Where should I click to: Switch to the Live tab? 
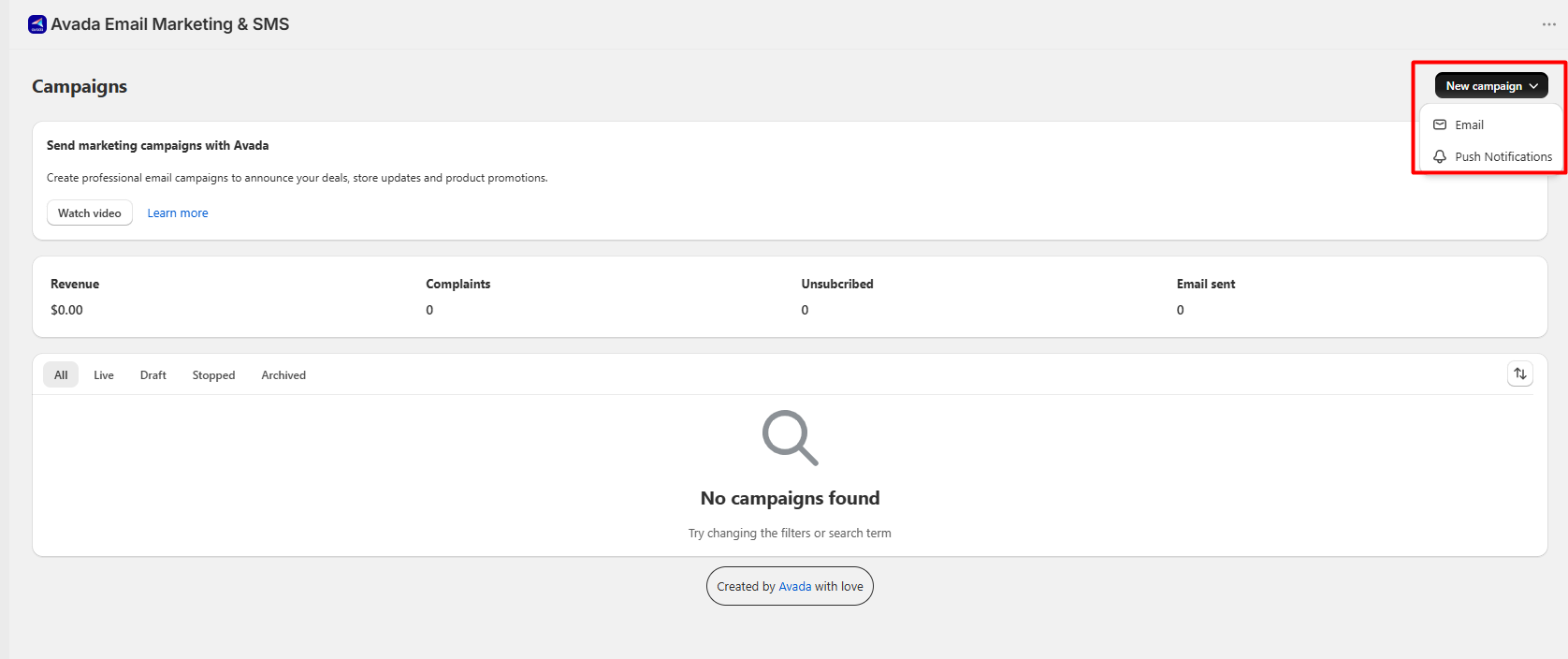pos(104,374)
